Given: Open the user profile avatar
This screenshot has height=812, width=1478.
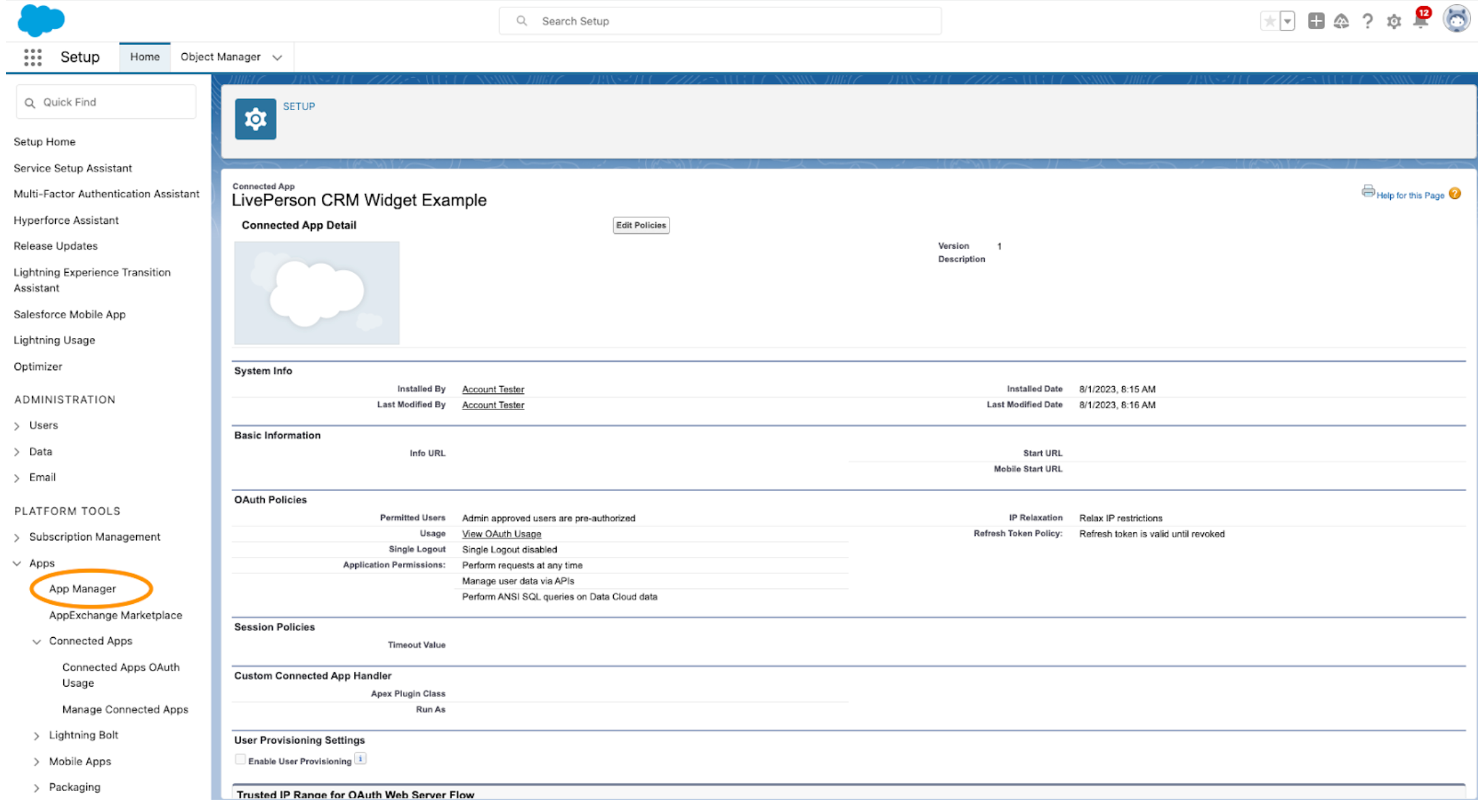Looking at the screenshot, I should pos(1456,19).
